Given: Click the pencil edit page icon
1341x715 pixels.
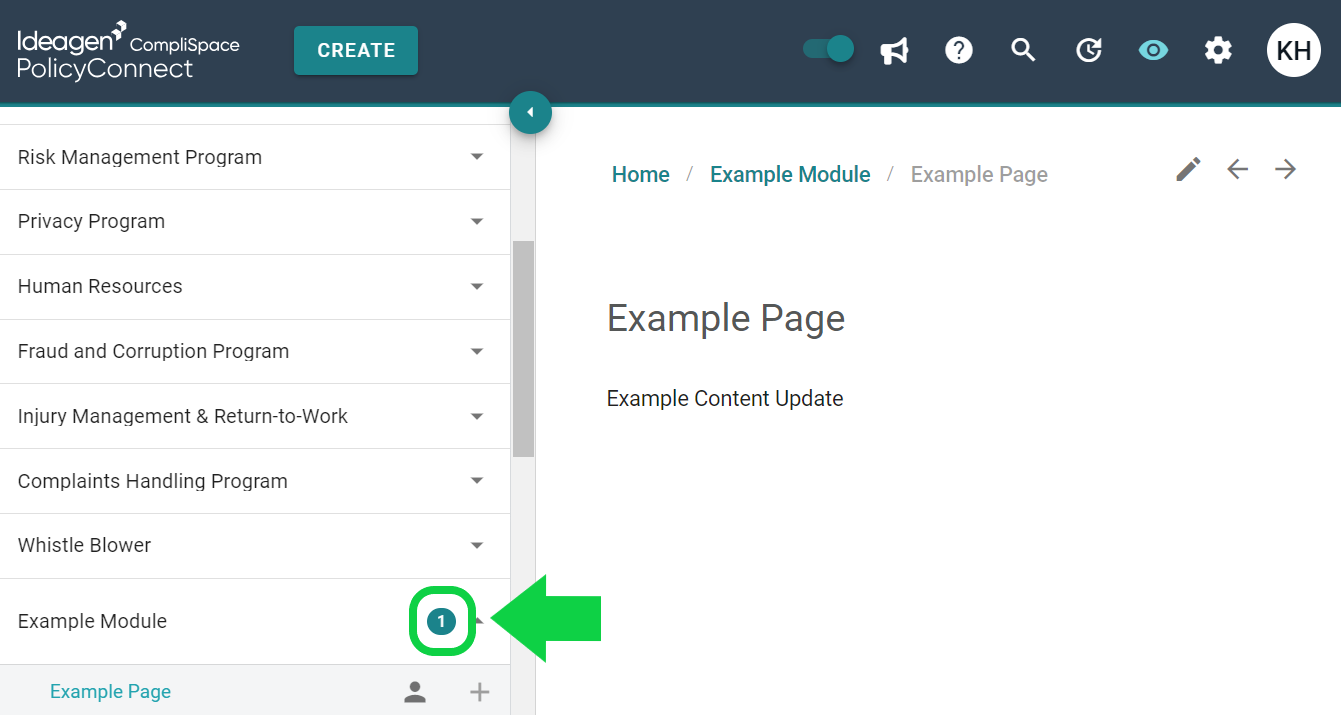Looking at the screenshot, I should click(1188, 169).
